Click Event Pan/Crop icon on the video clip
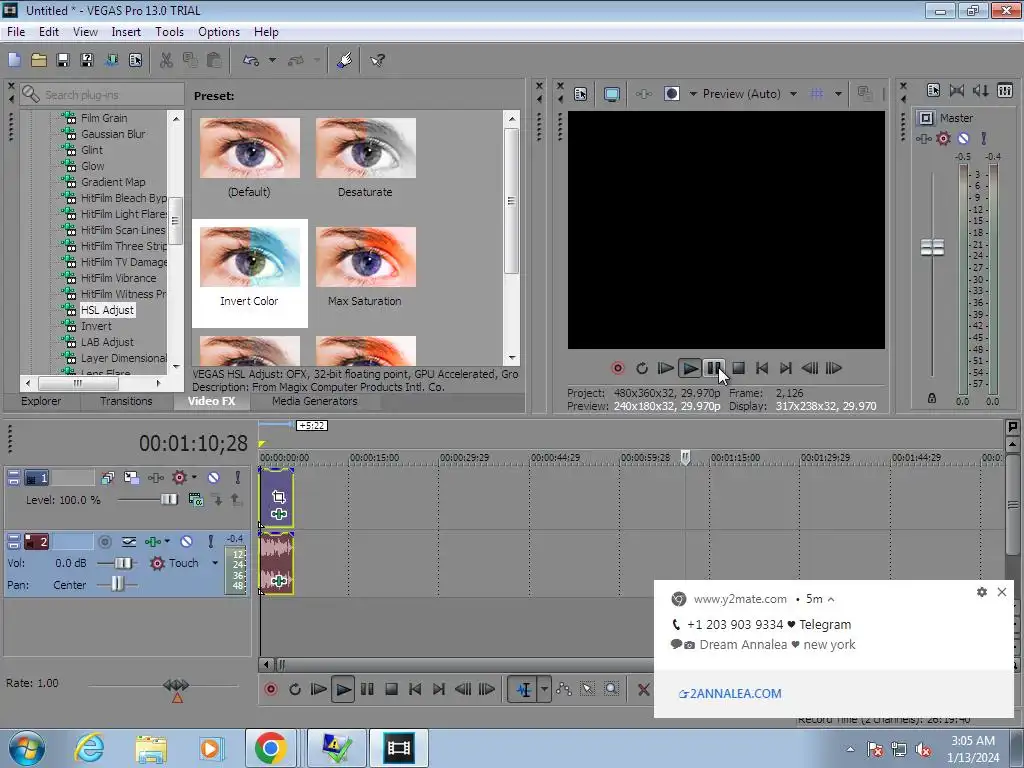1024x768 pixels. click(279, 497)
